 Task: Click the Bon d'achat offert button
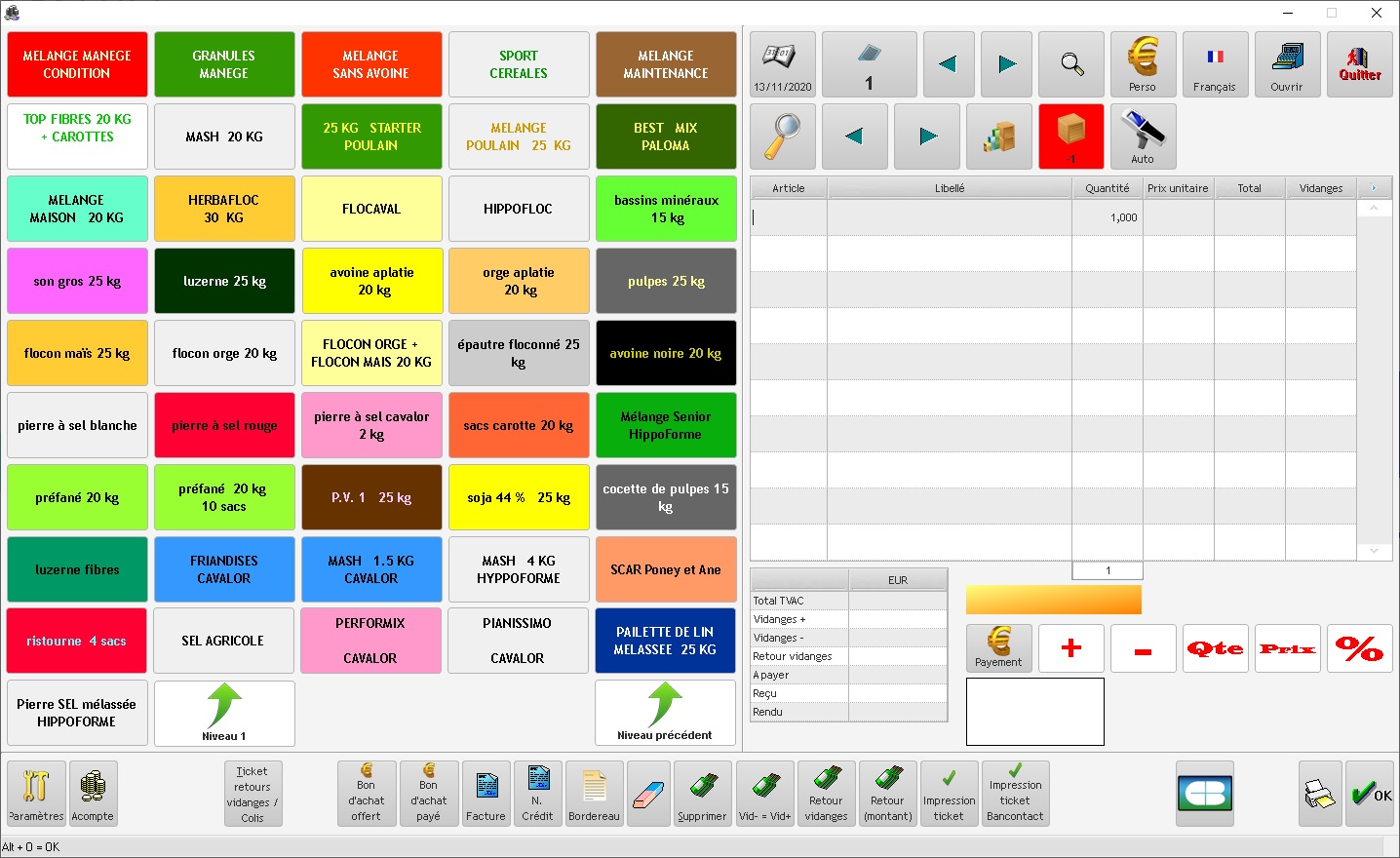click(x=367, y=794)
